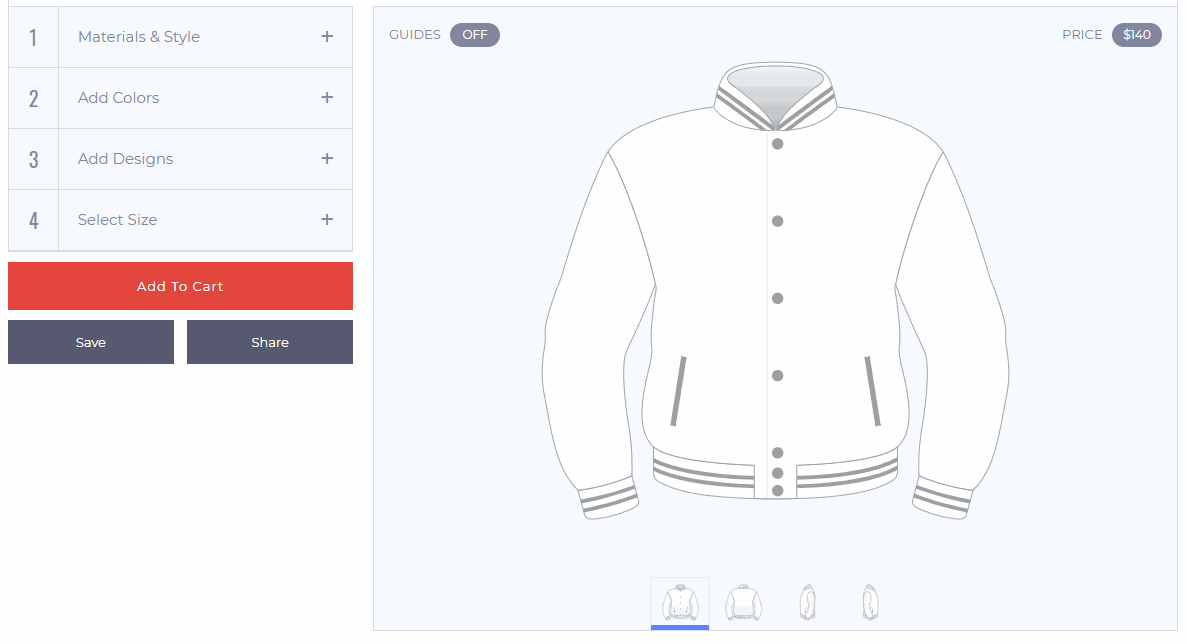Image resolution: width=1187 pixels, height=644 pixels.
Task: Share the jacket design
Action: coord(269,342)
